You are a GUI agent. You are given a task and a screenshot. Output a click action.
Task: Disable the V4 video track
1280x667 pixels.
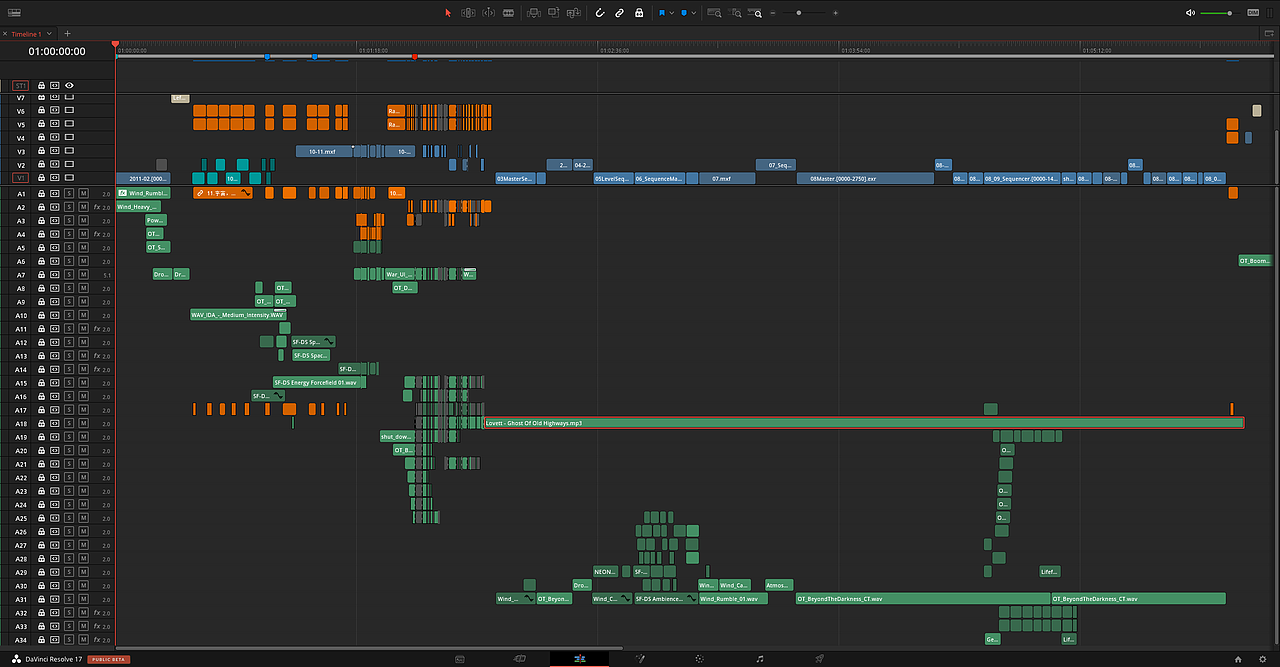click(x=69, y=138)
